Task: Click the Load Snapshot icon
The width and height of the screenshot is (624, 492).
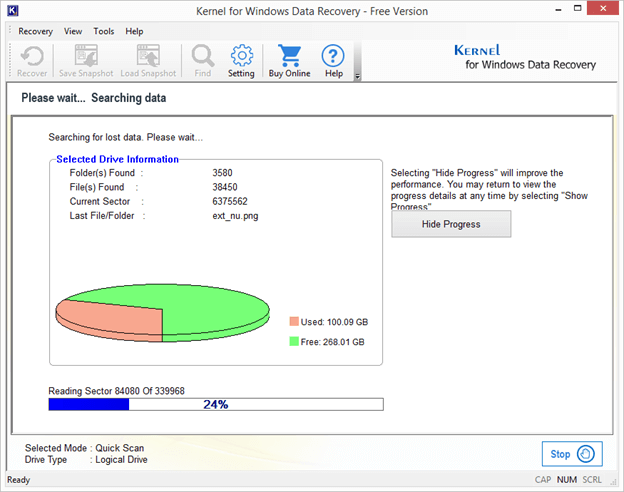Action: [x=148, y=61]
